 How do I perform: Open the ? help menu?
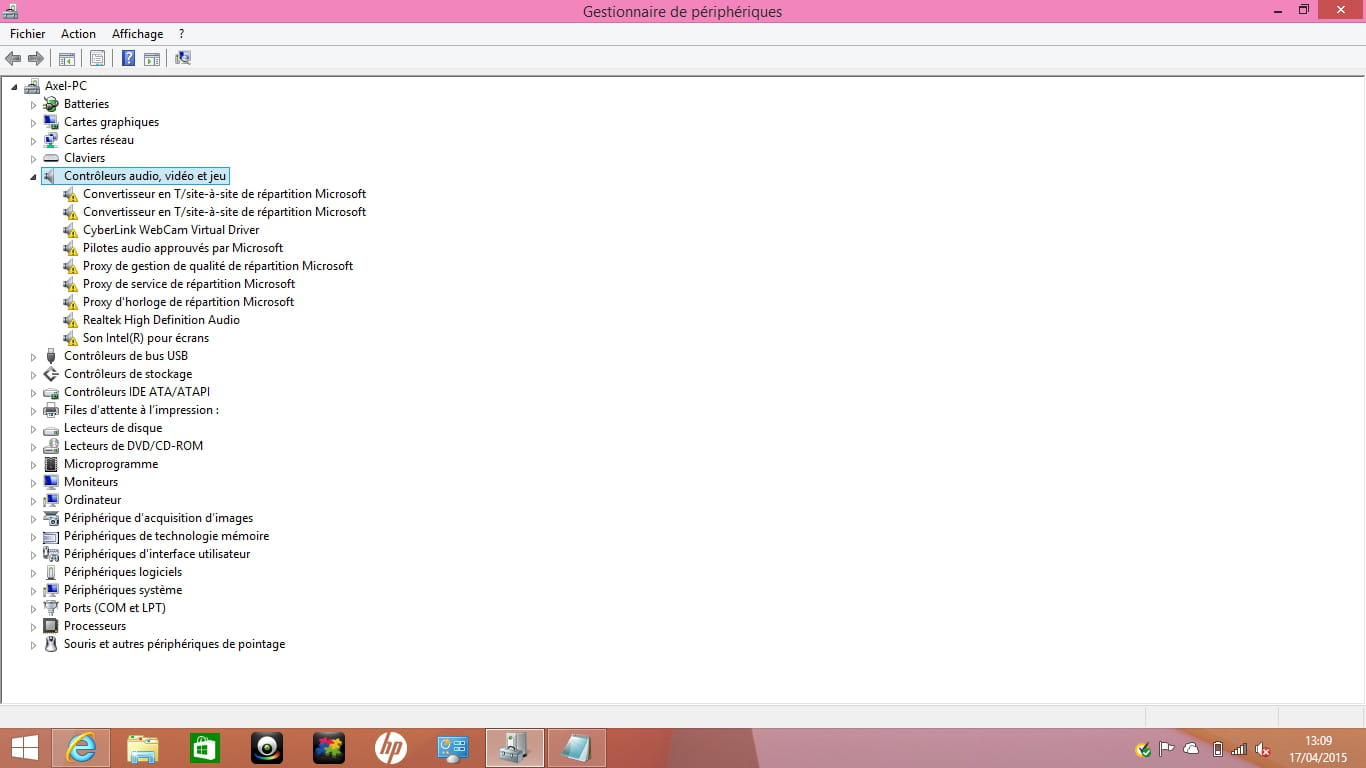click(x=181, y=34)
